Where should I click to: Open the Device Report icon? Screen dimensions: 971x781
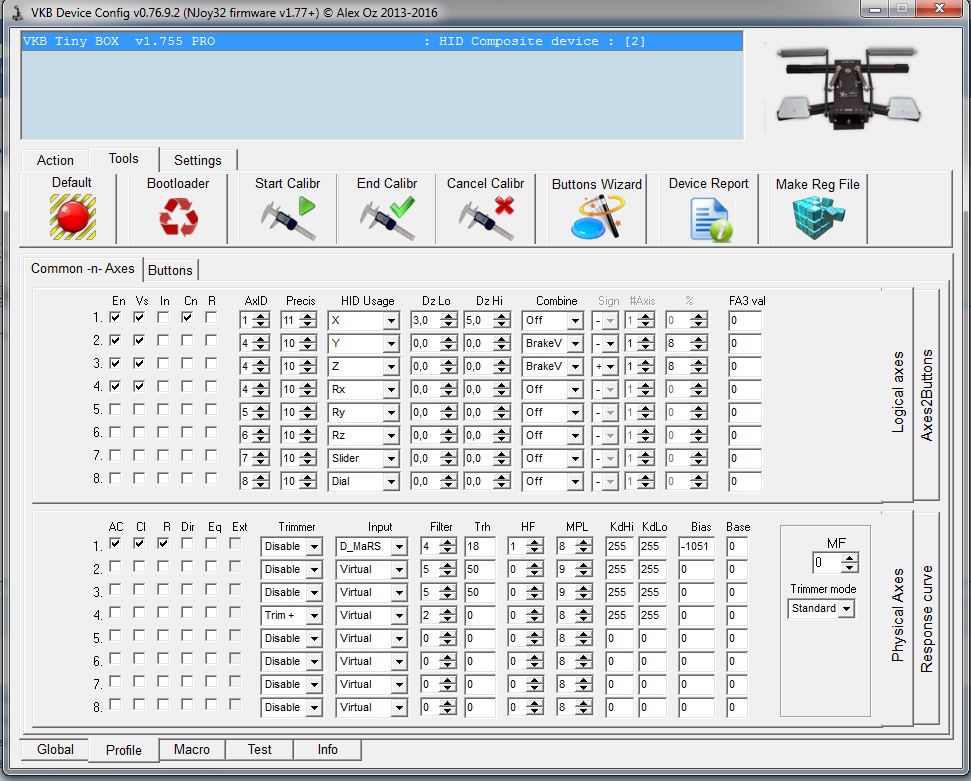coord(709,219)
